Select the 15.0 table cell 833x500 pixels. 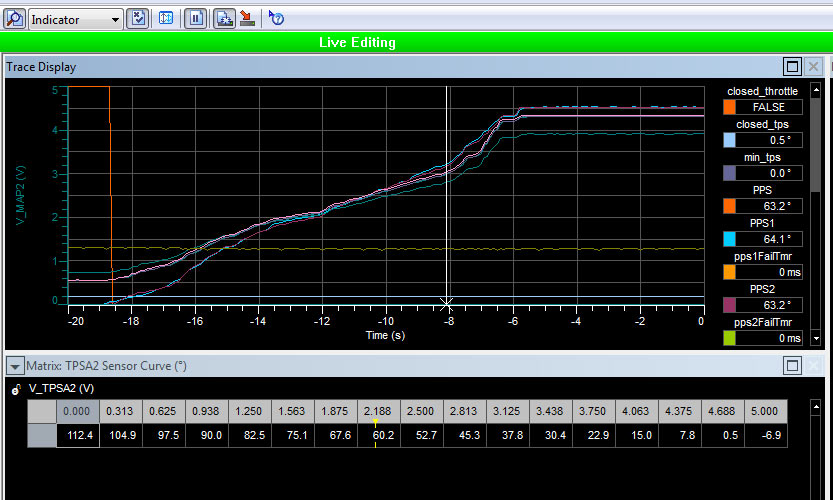638,435
